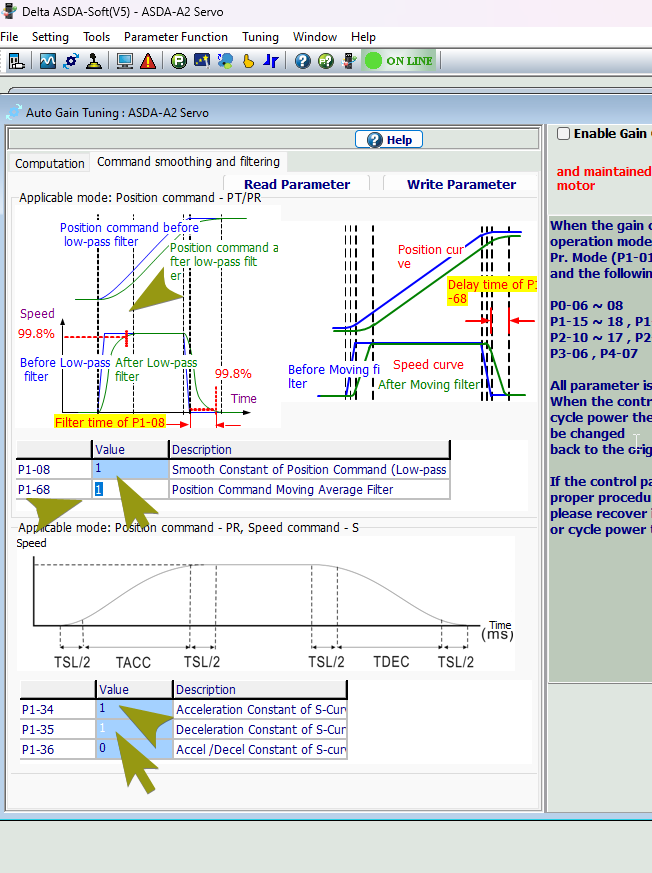Click 'Accel /Decel Constant of S-cur' description

260,749
